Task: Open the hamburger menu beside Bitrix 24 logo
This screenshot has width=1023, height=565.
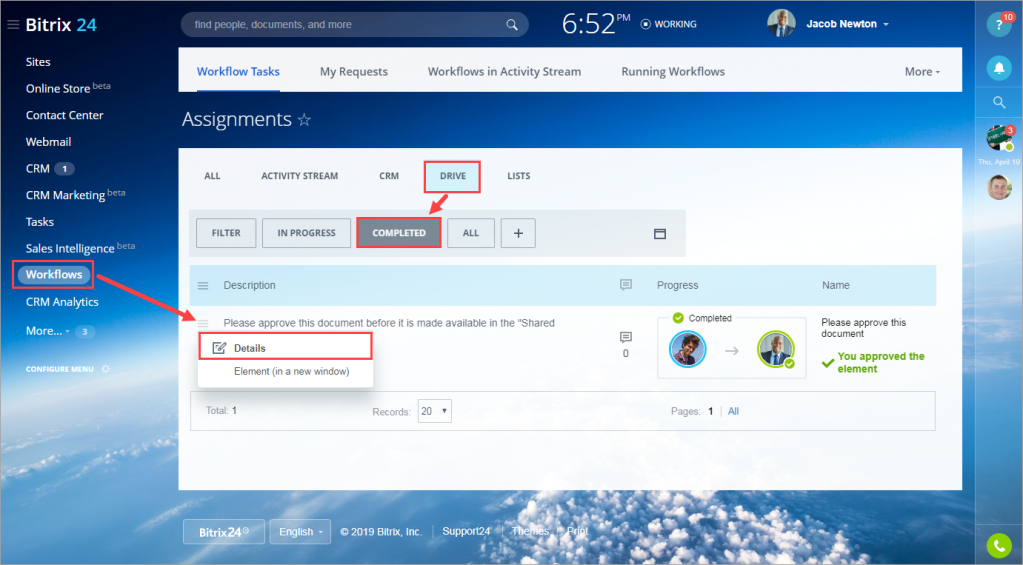Action: (13, 25)
